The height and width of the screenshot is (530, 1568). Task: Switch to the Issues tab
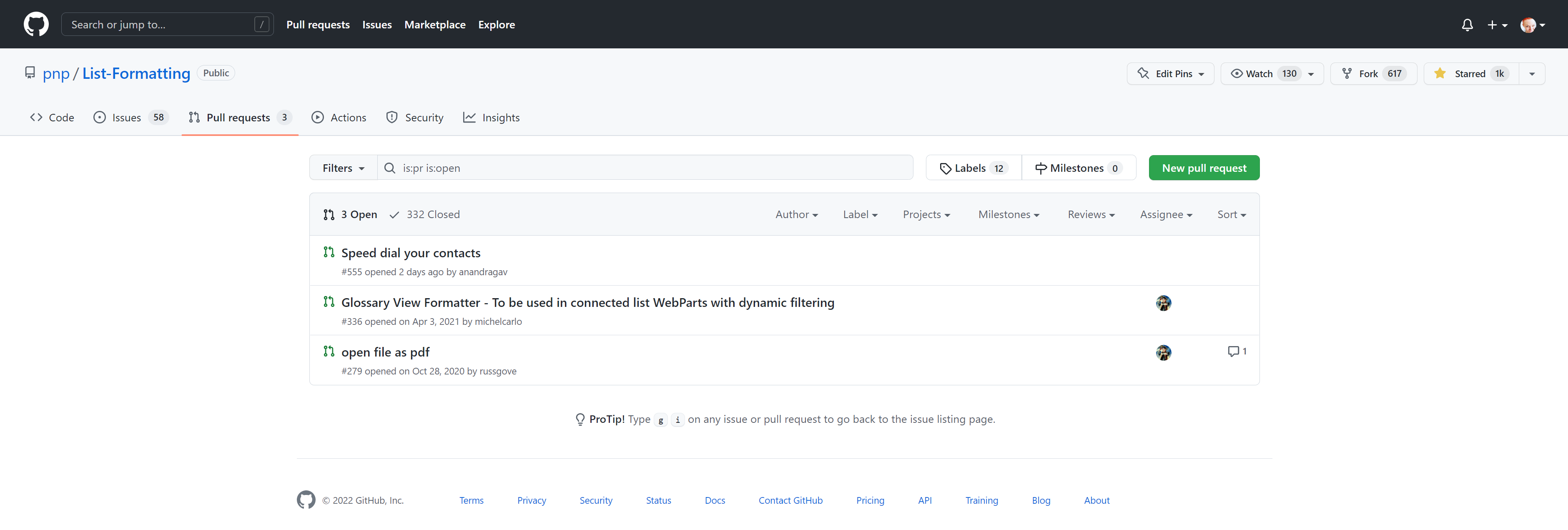pyautogui.click(x=126, y=118)
